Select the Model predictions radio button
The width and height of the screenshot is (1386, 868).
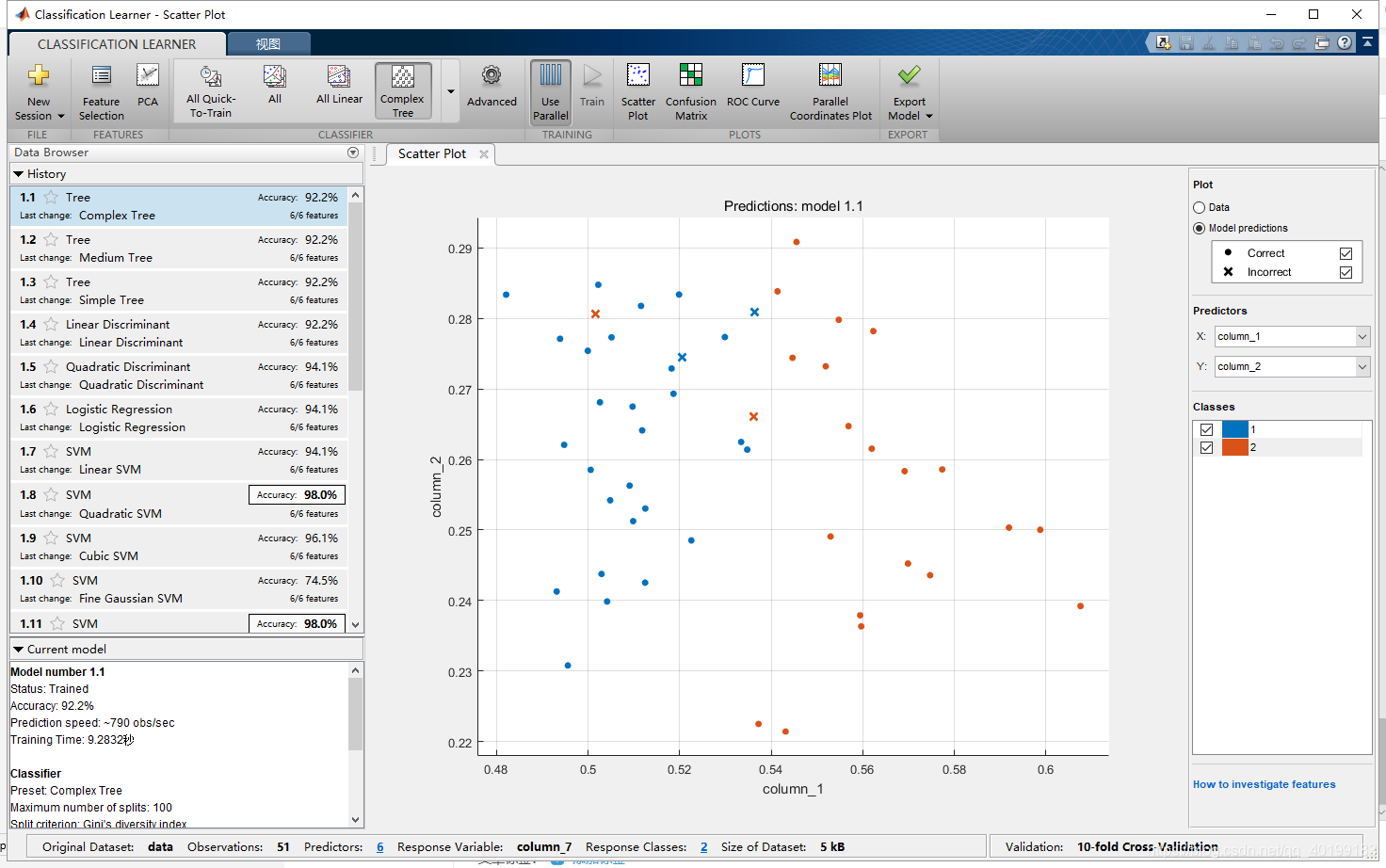point(1198,228)
